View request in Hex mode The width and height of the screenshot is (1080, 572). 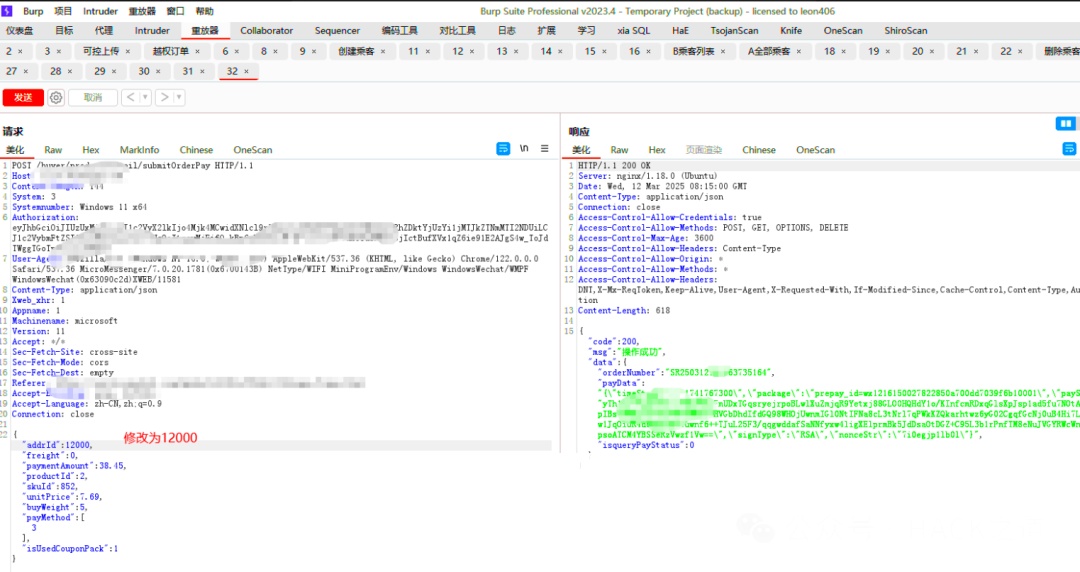[x=91, y=150]
